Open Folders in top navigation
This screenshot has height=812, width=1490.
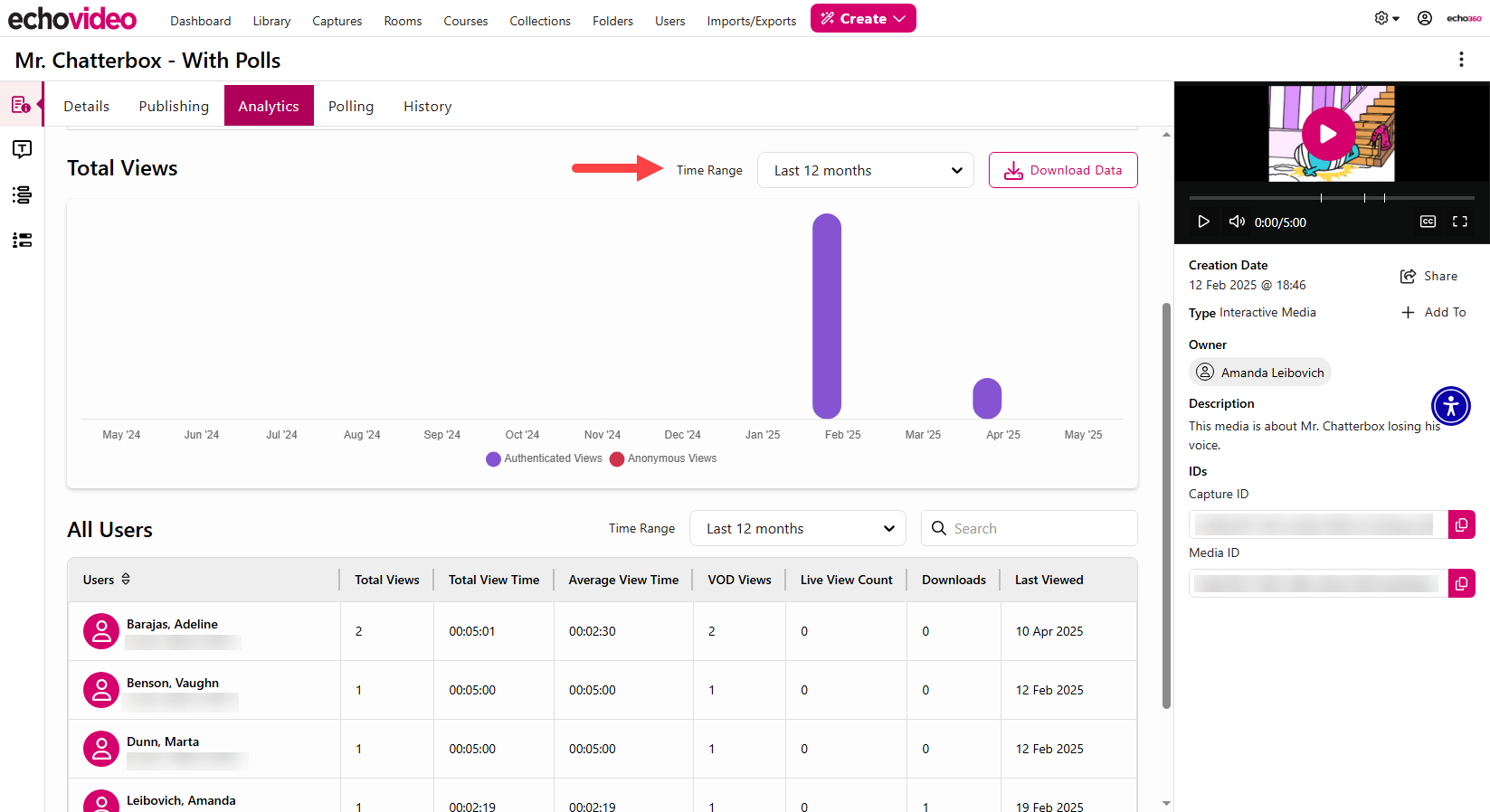tap(612, 21)
